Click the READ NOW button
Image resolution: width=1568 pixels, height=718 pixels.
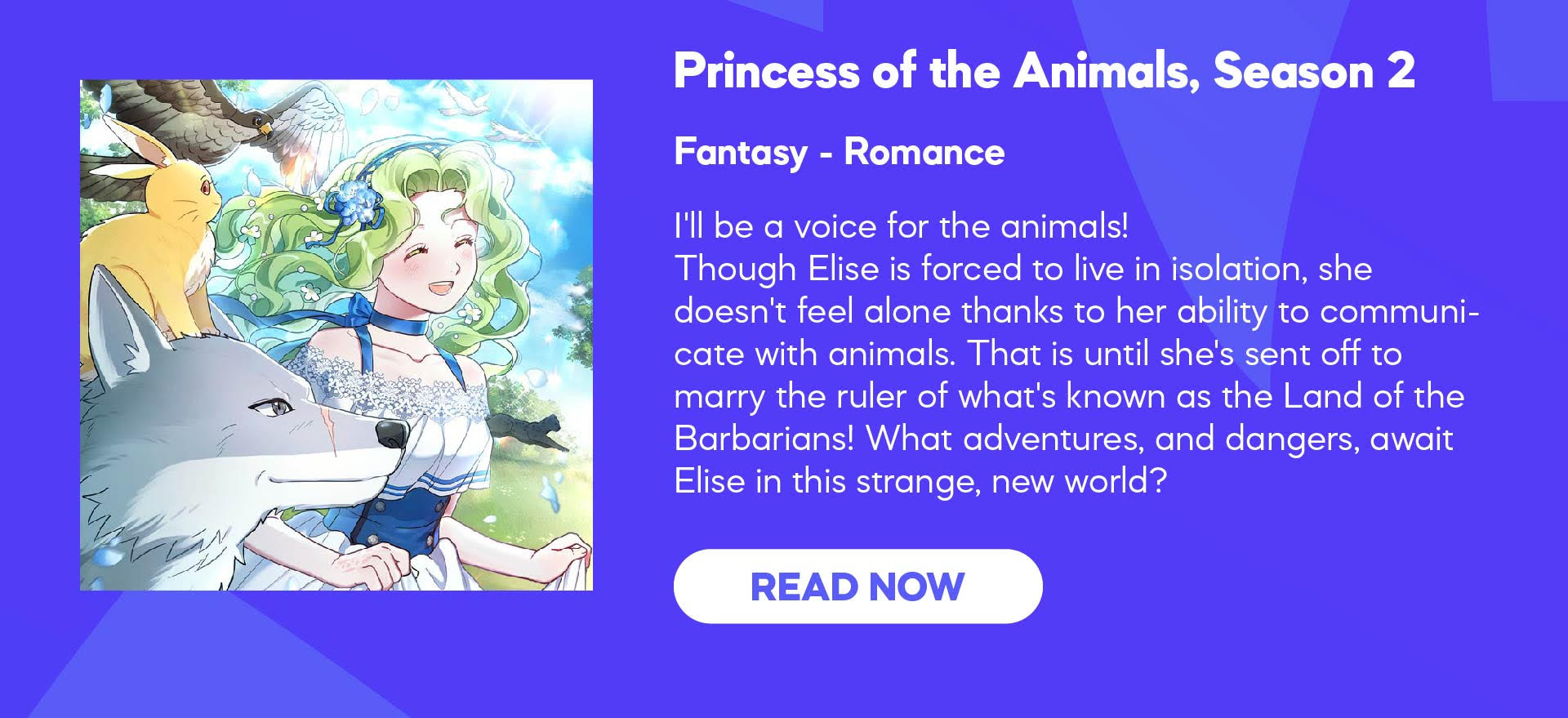click(x=857, y=586)
